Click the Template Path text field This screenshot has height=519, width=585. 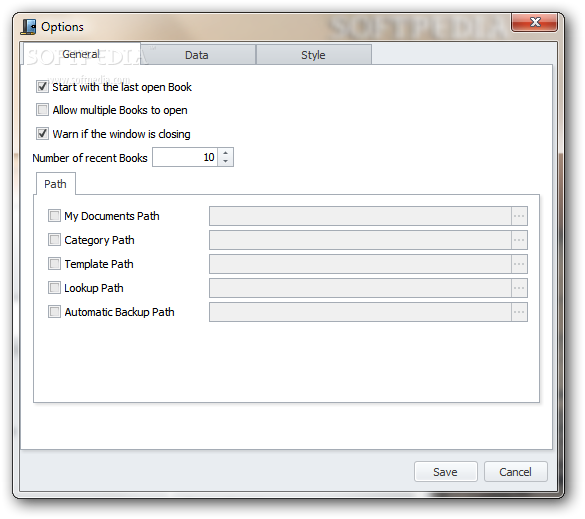pyautogui.click(x=360, y=264)
